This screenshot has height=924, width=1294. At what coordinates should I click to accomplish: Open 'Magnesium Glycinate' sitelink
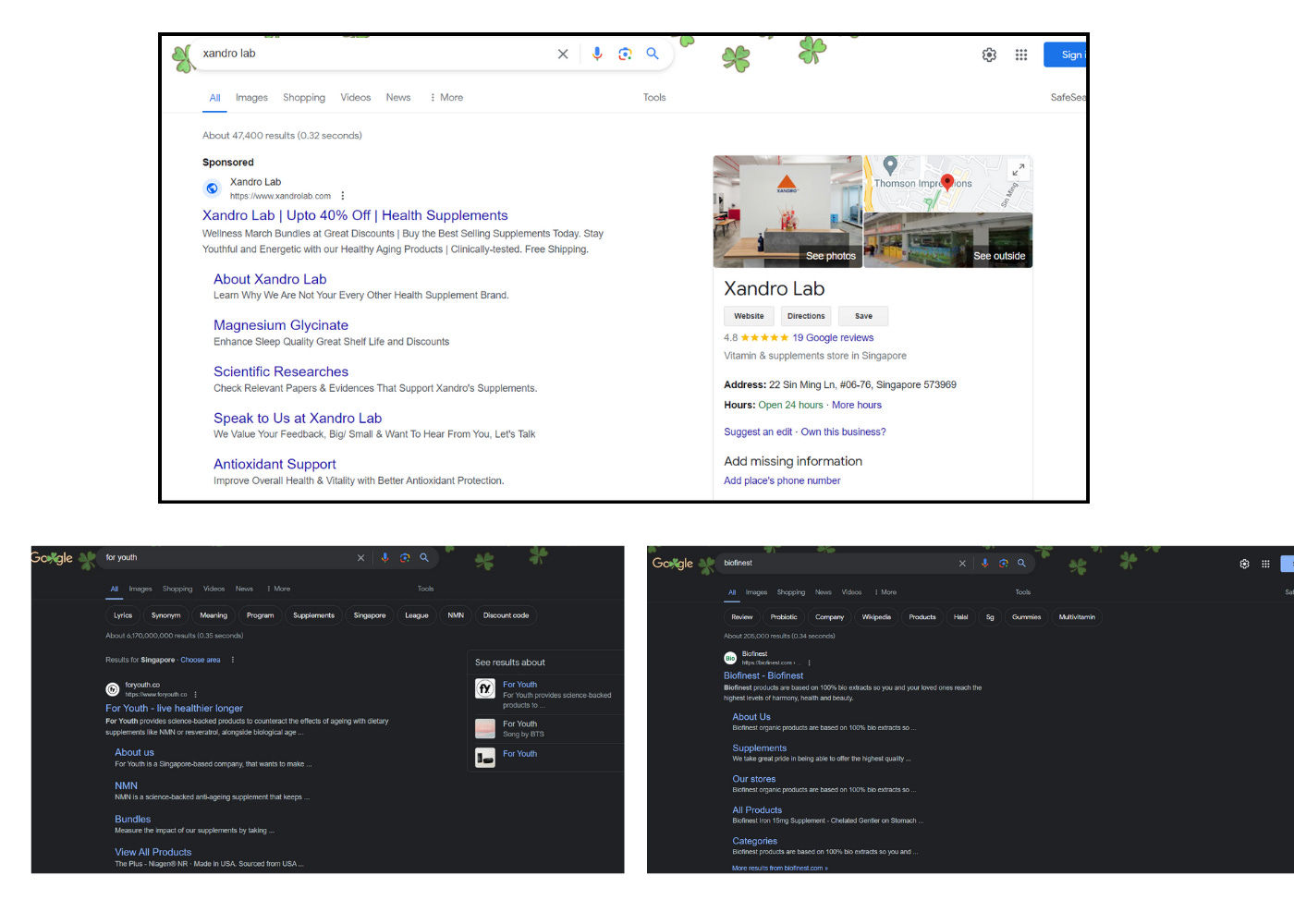tap(281, 325)
